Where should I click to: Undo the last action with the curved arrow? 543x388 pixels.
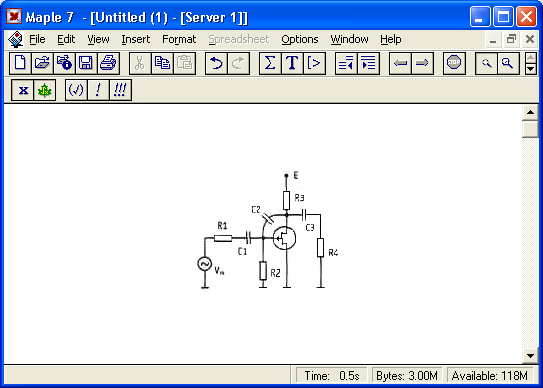(216, 63)
